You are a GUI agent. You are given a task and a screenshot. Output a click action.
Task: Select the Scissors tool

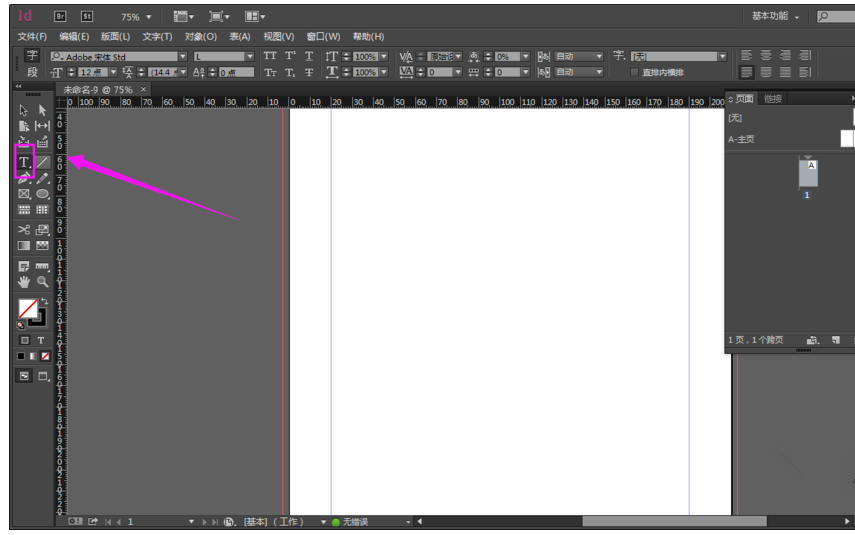(x=24, y=229)
